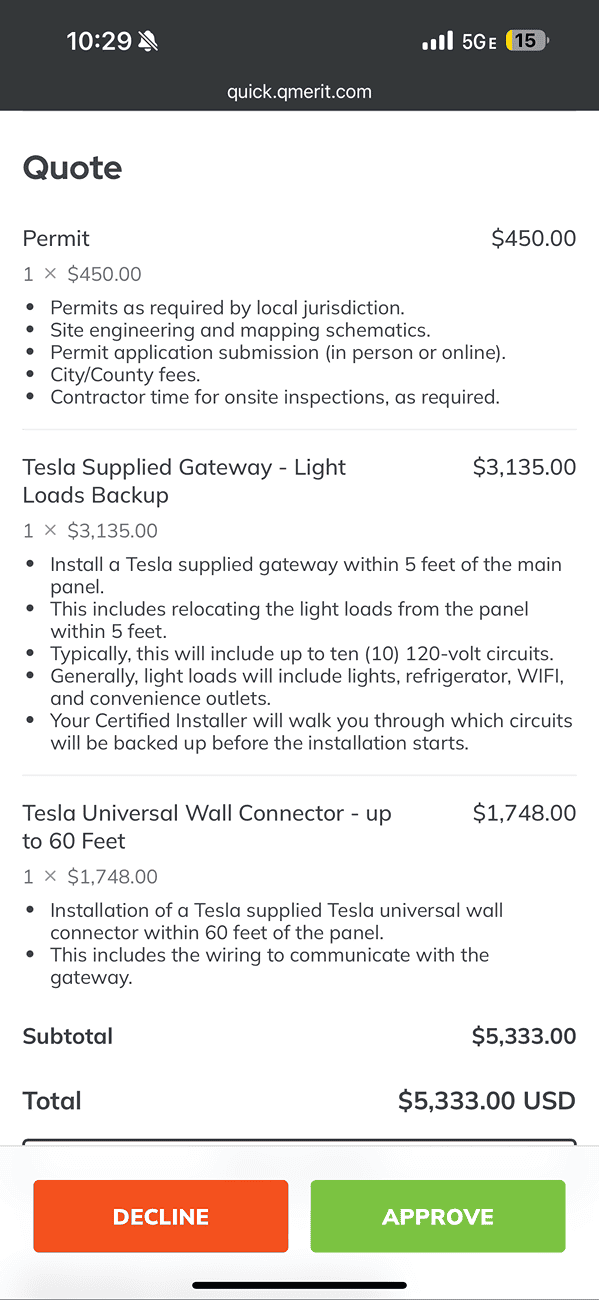
Task: Select the Quote heading
Action: pos(72,167)
